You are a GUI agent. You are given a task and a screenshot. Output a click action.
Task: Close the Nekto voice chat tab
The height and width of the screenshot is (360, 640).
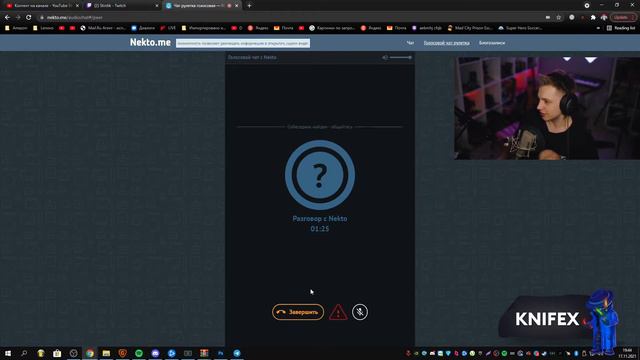(237, 6)
